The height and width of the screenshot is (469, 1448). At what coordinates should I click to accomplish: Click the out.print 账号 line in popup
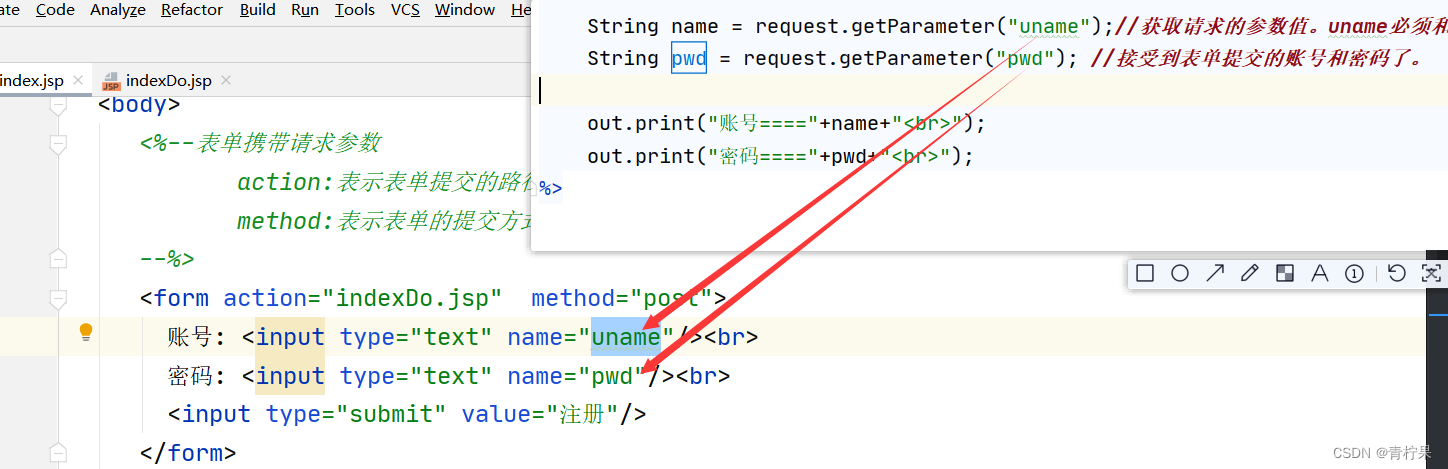(786, 124)
